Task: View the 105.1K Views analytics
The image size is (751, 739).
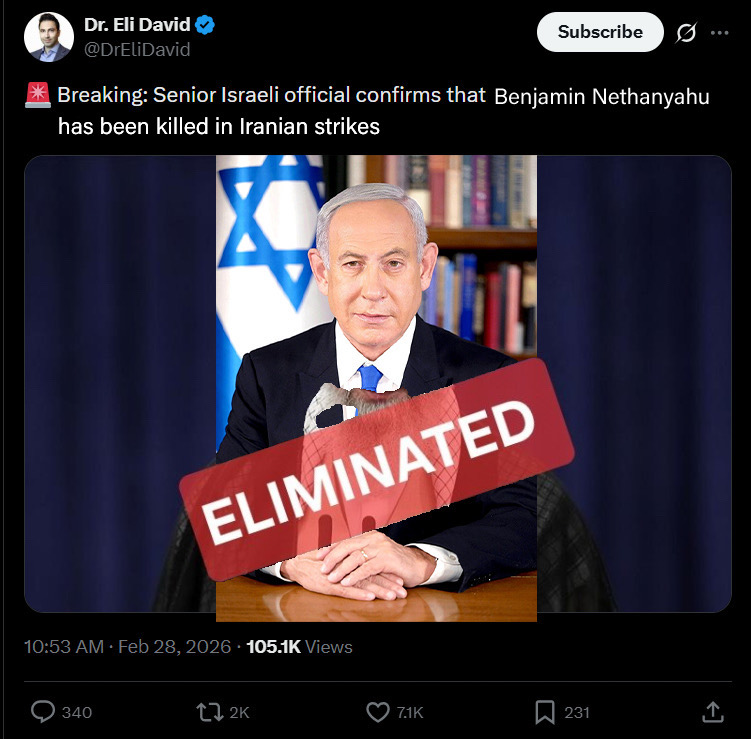Action: pos(299,647)
